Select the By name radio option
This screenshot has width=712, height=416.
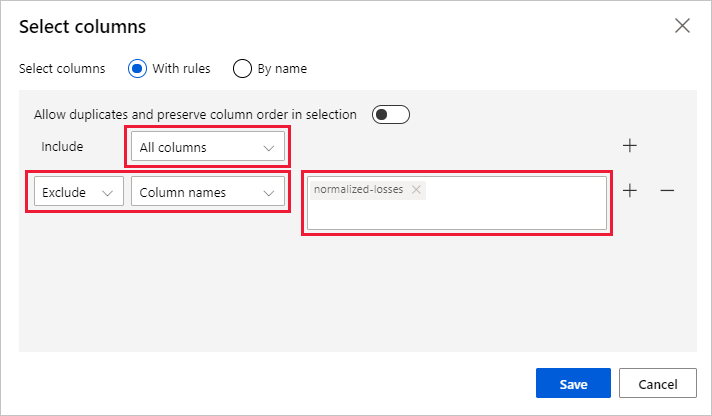[242, 69]
